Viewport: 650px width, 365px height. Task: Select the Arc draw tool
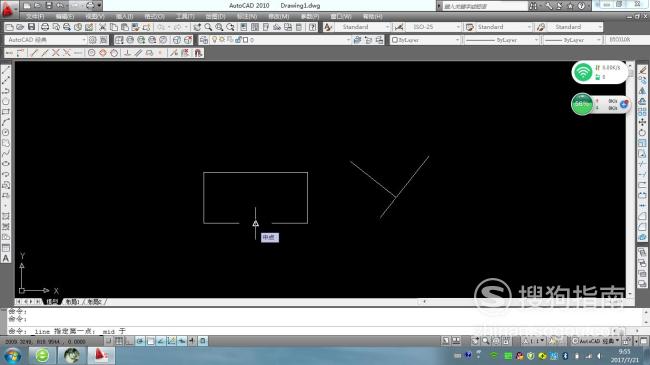[6, 122]
